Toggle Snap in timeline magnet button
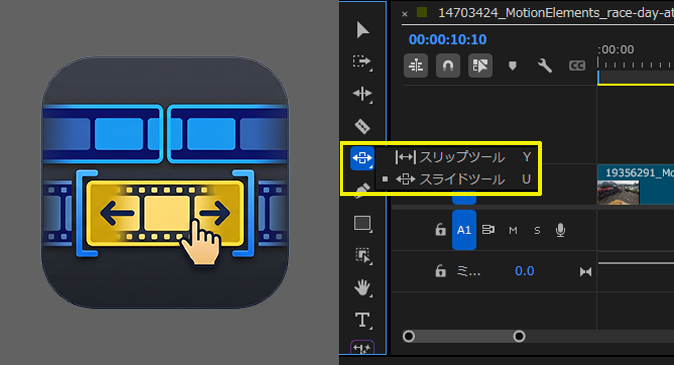This screenshot has width=674, height=365. coord(448,66)
